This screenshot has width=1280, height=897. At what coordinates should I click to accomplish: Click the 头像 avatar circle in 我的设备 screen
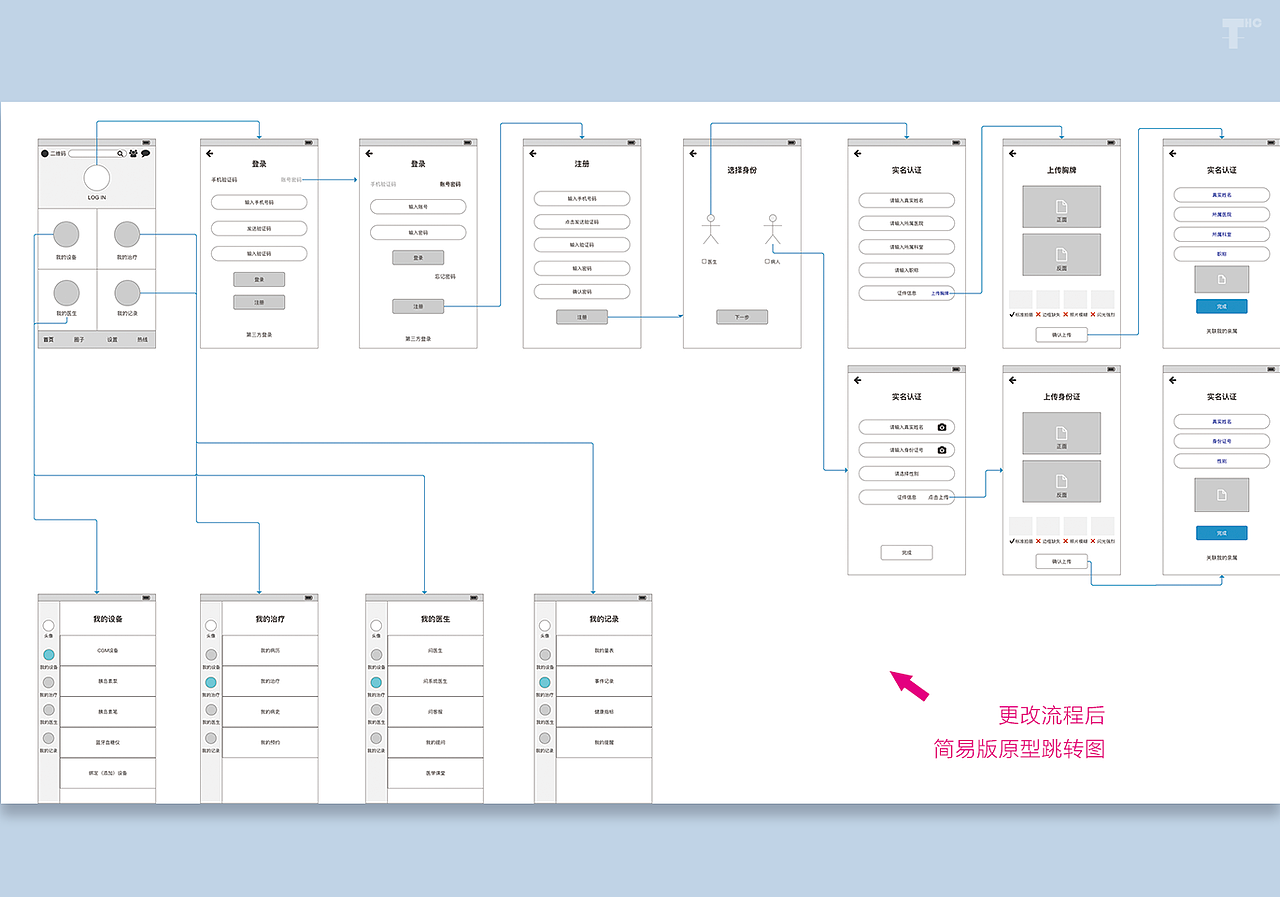[x=49, y=626]
